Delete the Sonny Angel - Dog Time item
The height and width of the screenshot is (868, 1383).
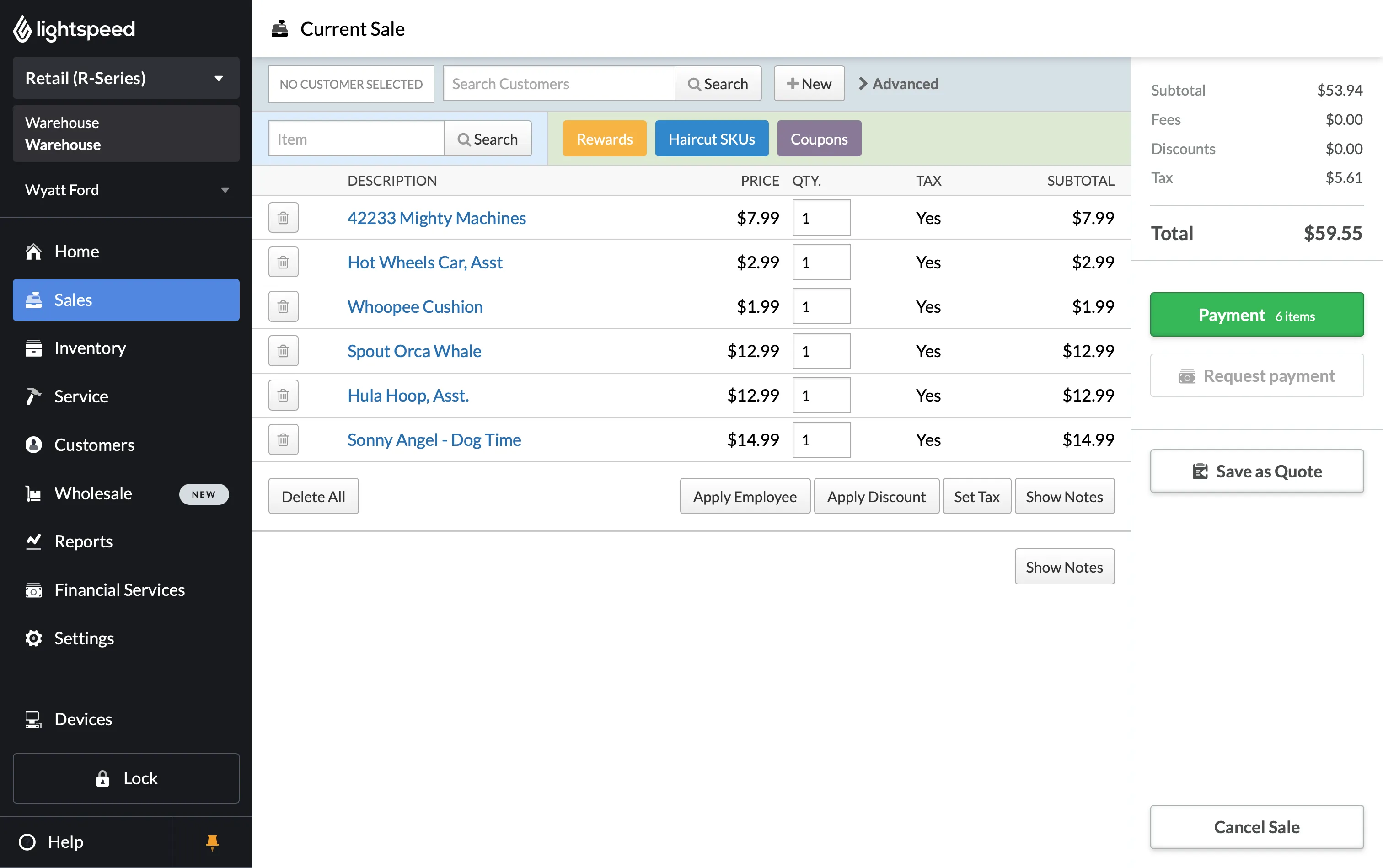[283, 440]
